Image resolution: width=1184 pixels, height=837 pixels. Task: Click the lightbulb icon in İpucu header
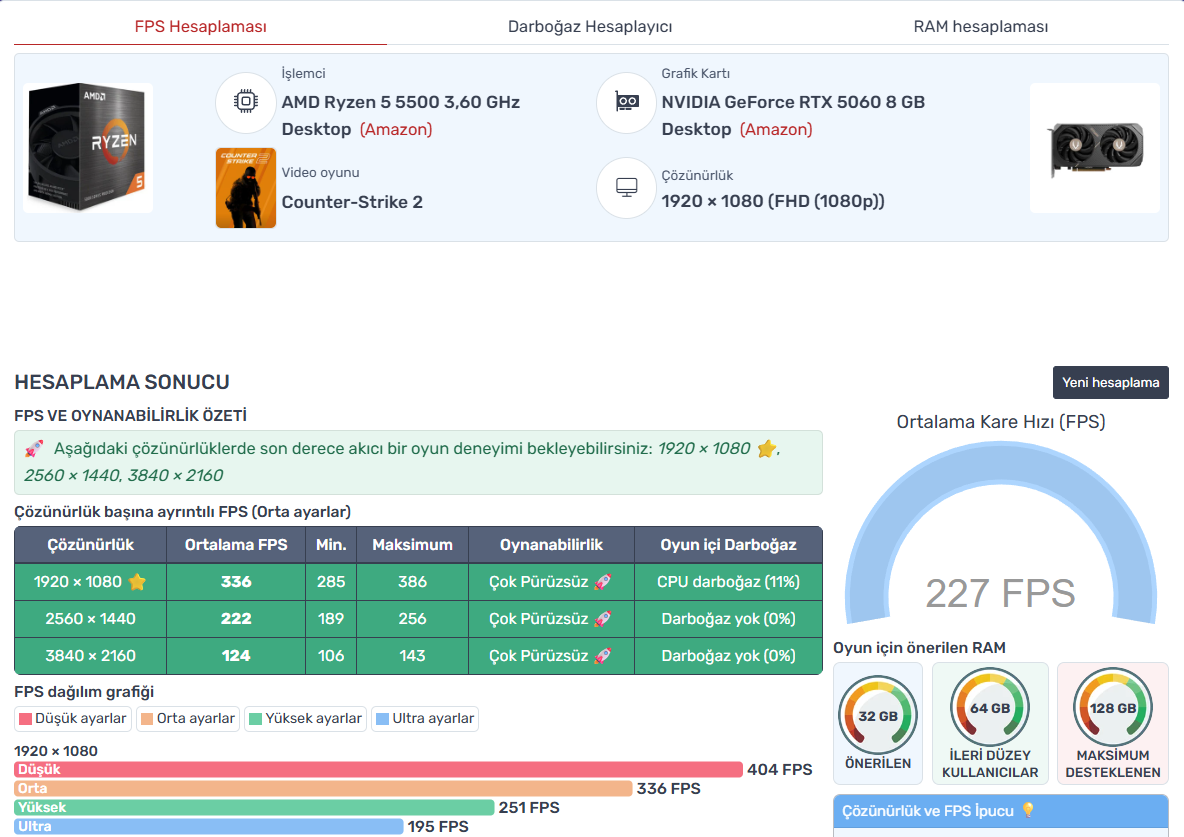coord(1028,811)
